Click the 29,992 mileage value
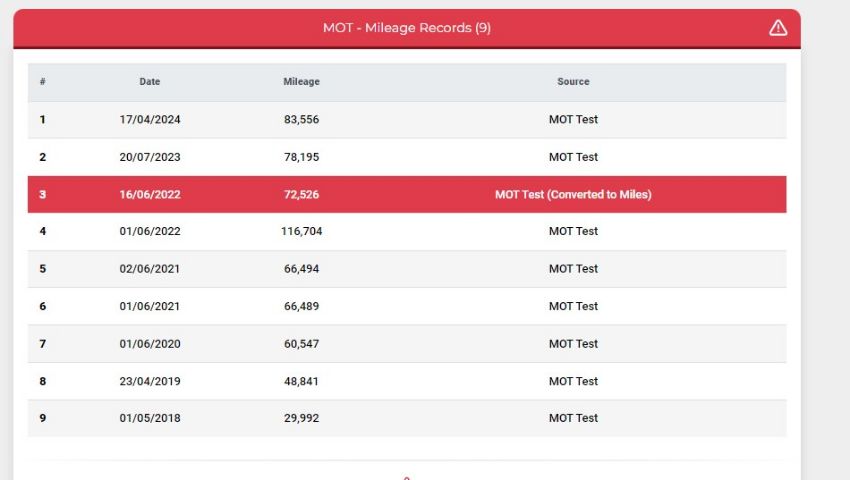 [x=301, y=418]
